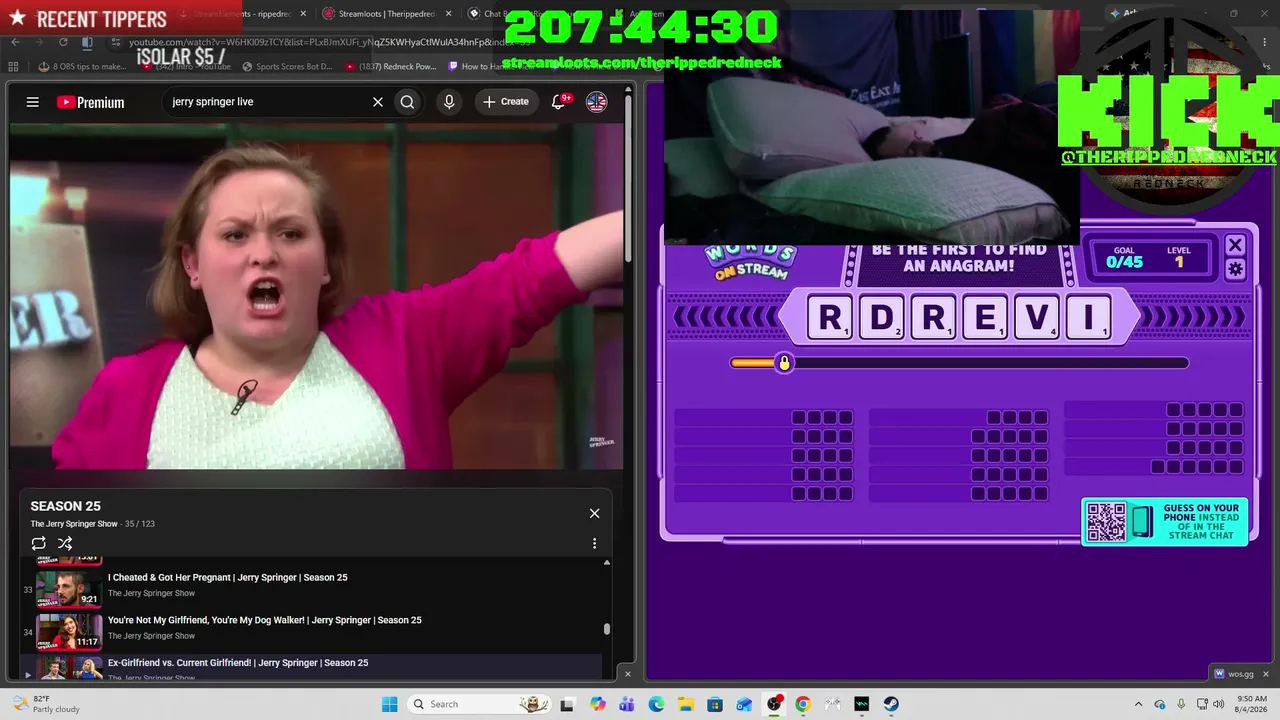This screenshot has width=1280, height=720.
Task: Click the taskbar Search box
Action: click(x=478, y=704)
